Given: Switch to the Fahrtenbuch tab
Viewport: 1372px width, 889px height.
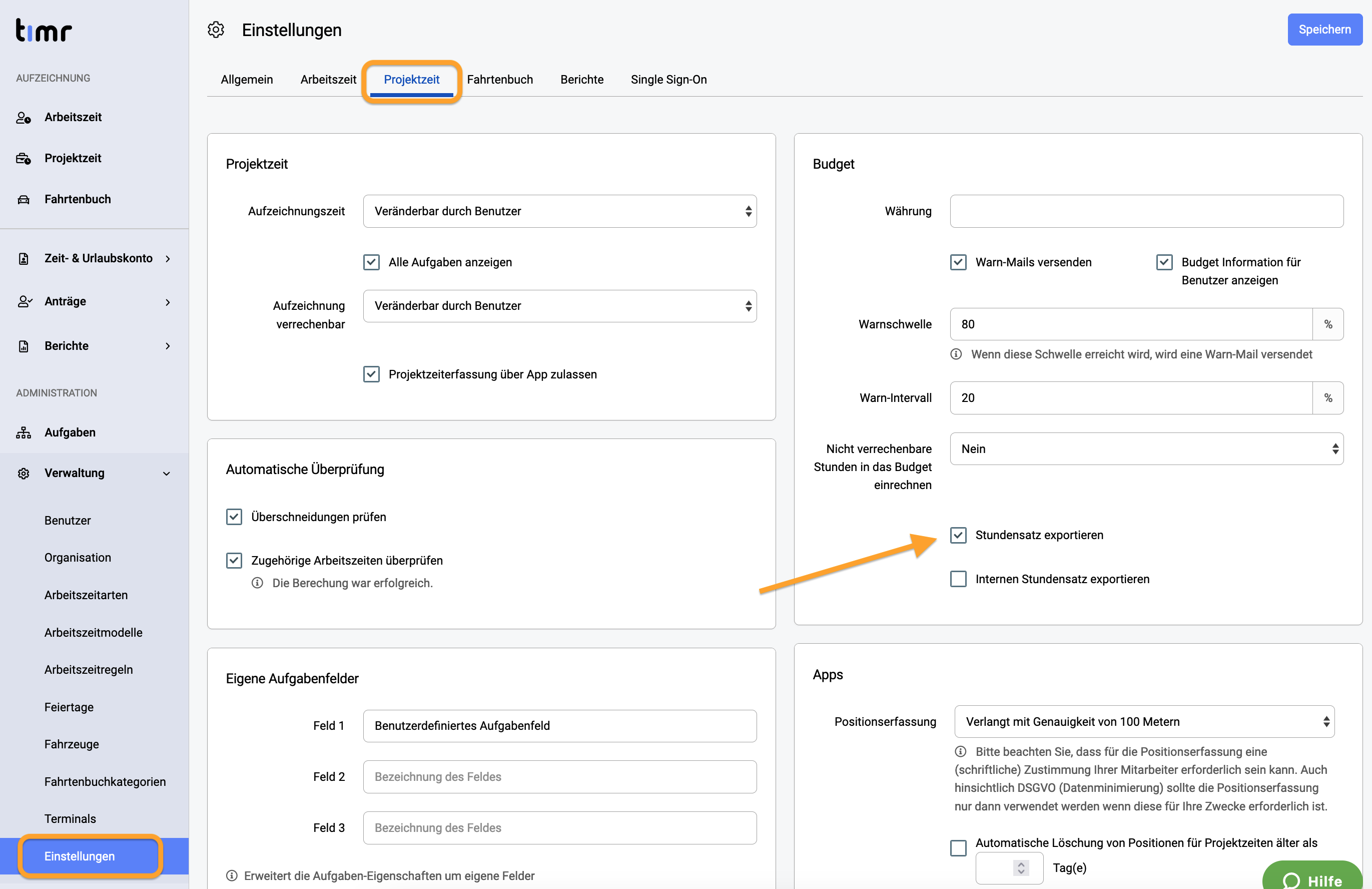Looking at the screenshot, I should (x=500, y=80).
